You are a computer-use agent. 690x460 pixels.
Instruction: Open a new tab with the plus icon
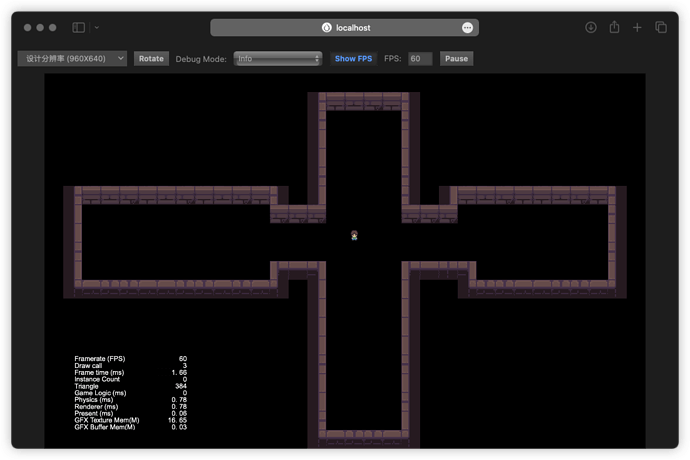[x=637, y=28]
